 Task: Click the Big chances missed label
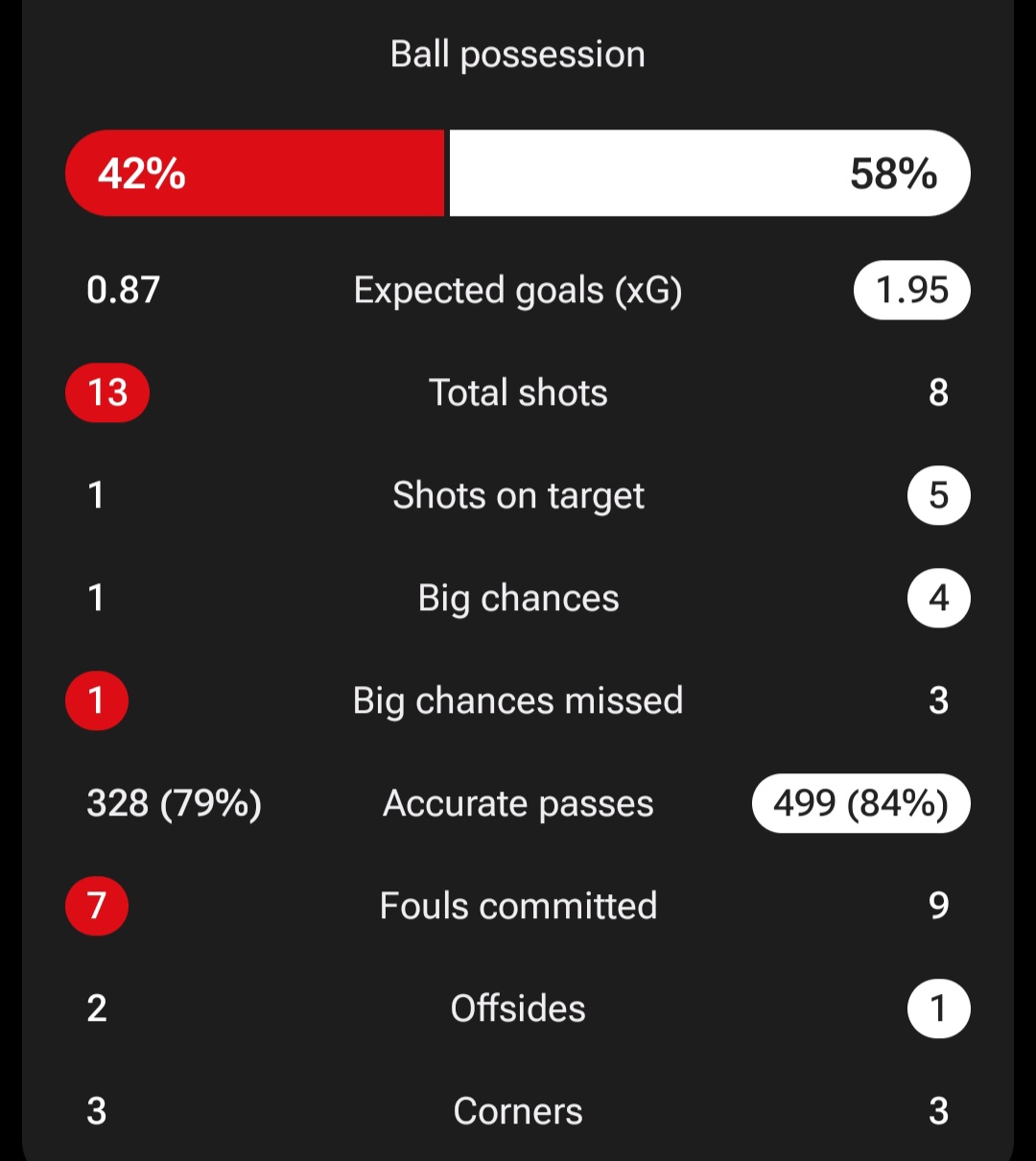(518, 700)
